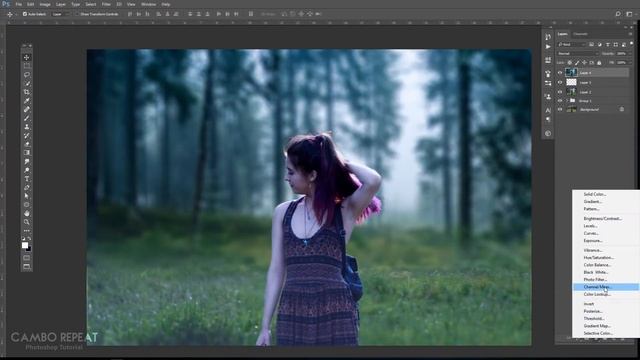Select the Brush tool

click(27, 118)
